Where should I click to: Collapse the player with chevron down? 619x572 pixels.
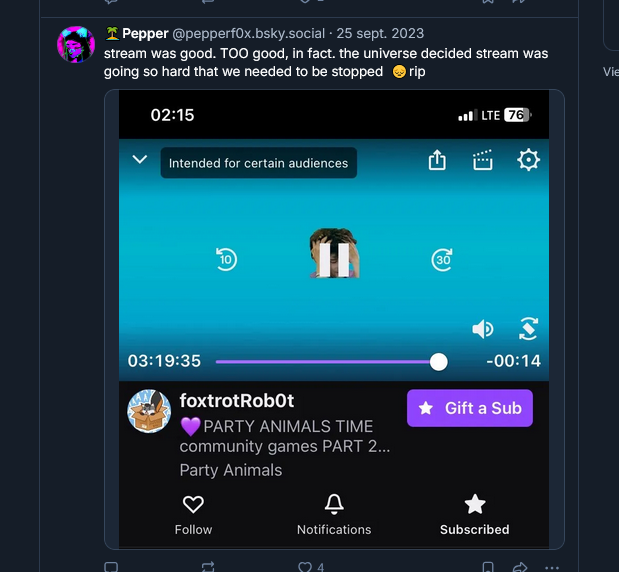pyautogui.click(x=140, y=160)
